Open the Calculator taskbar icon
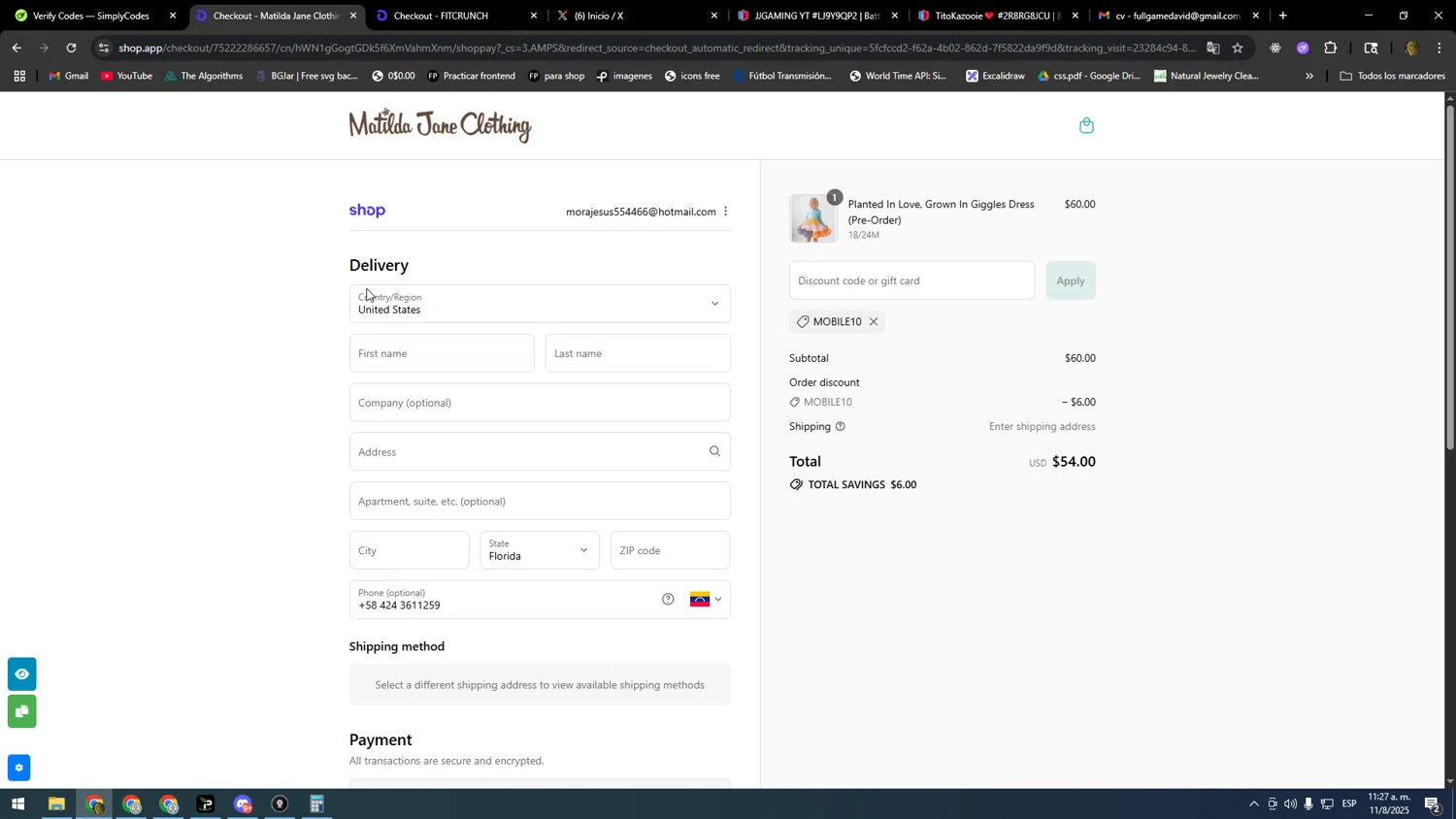Screen dimensions: 1456x819 coord(316,804)
